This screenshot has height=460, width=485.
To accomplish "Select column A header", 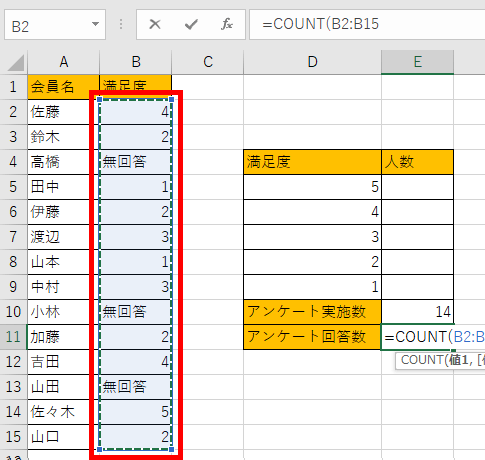I will click(x=64, y=62).
